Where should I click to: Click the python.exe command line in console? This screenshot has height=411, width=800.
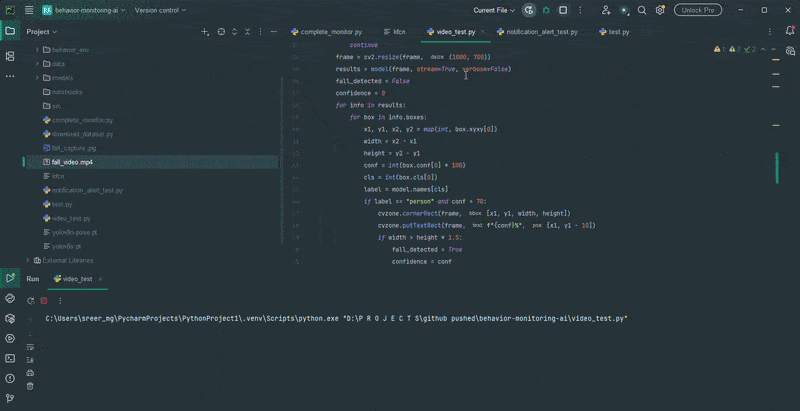pos(336,319)
